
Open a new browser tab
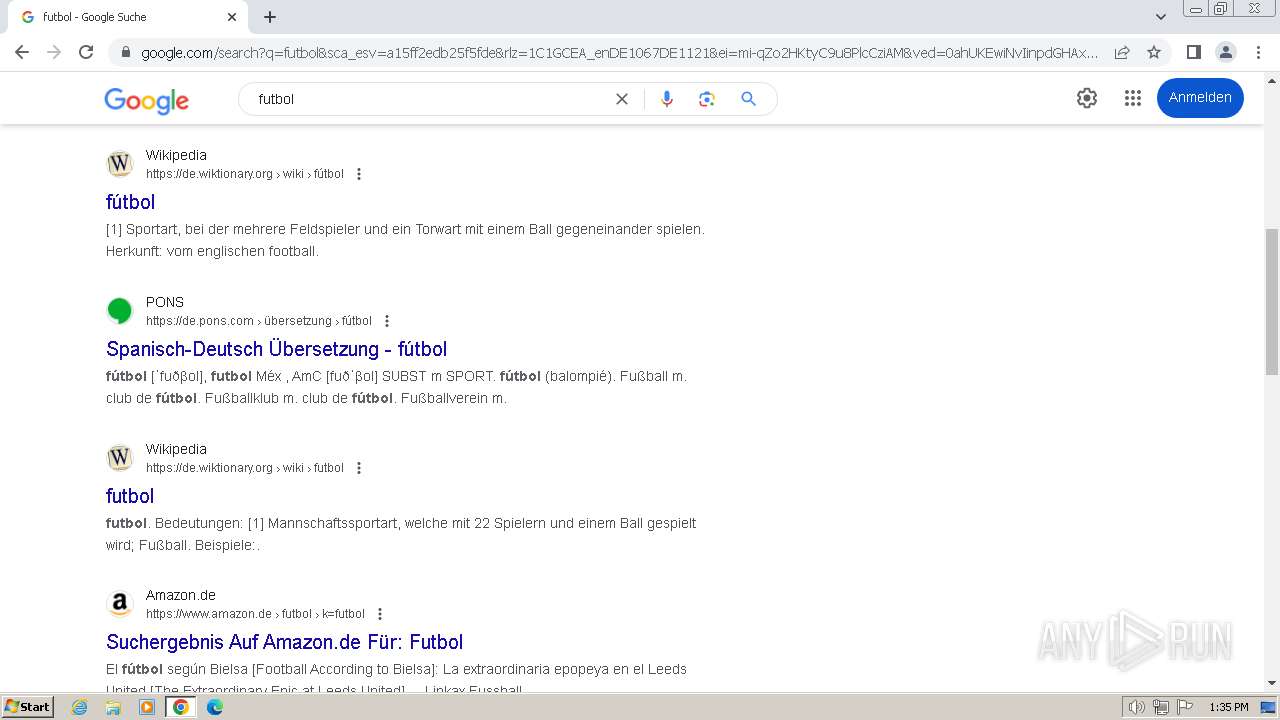tap(270, 17)
